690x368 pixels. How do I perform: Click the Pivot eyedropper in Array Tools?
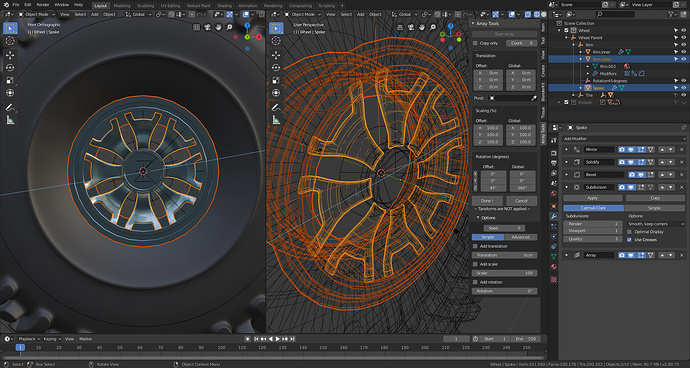click(534, 98)
